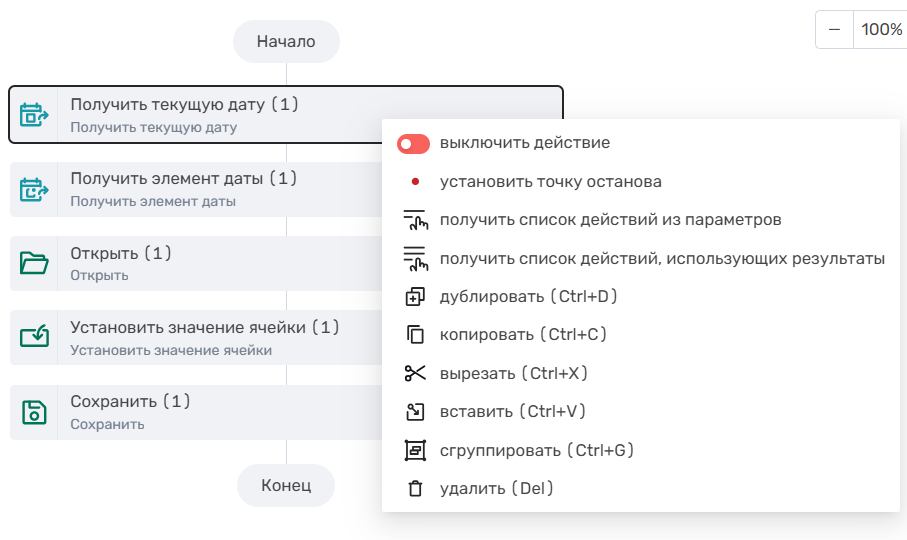Image resolution: width=907 pixels, height=540 pixels.
Task: Click the cell-value icon of Установить значение ячейки
Action: click(x=35, y=338)
